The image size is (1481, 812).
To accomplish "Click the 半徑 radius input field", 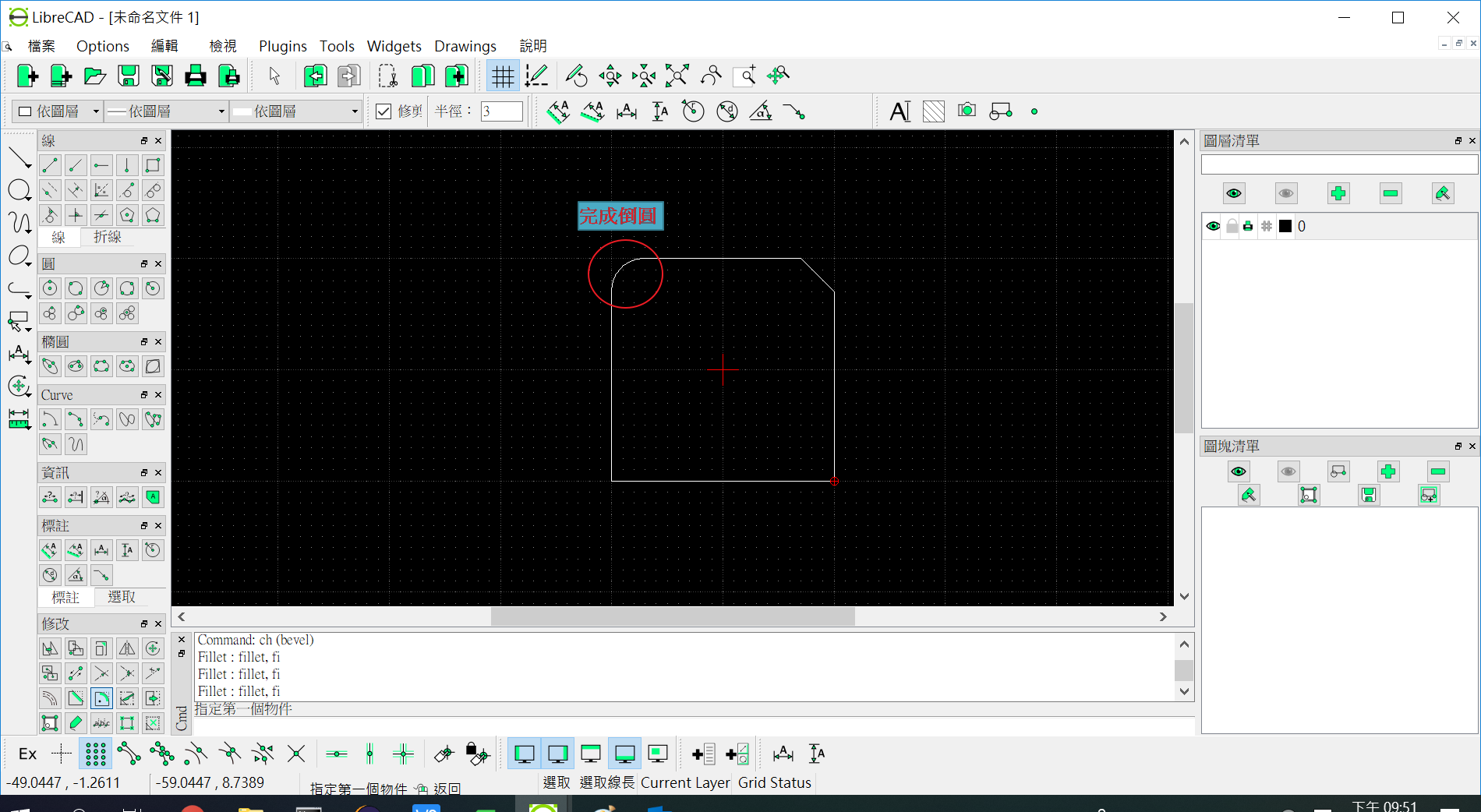I will pos(501,111).
